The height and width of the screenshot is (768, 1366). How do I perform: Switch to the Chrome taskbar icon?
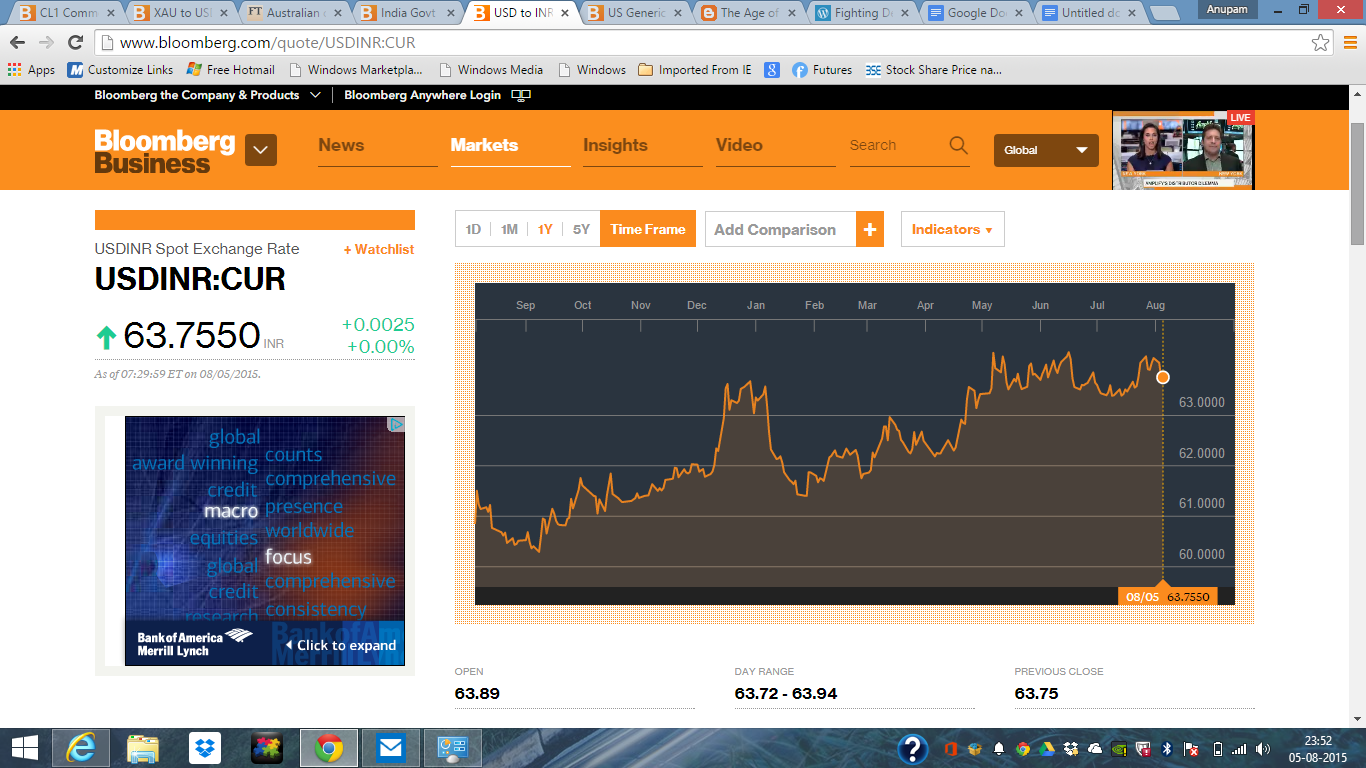(x=329, y=748)
